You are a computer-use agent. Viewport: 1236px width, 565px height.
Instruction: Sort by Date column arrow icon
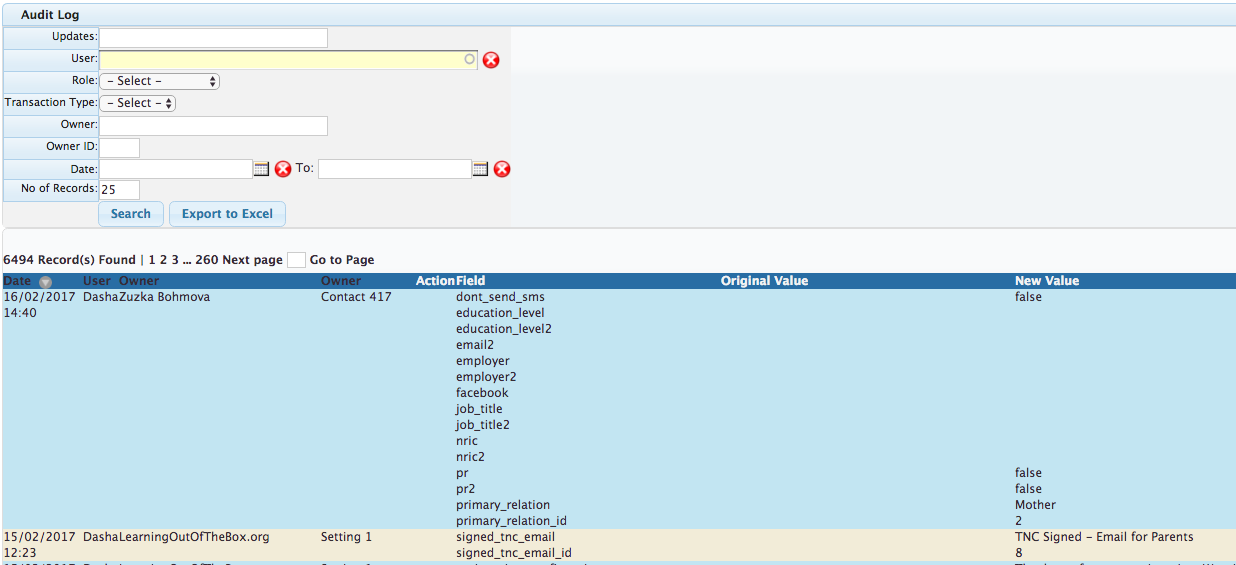point(44,282)
